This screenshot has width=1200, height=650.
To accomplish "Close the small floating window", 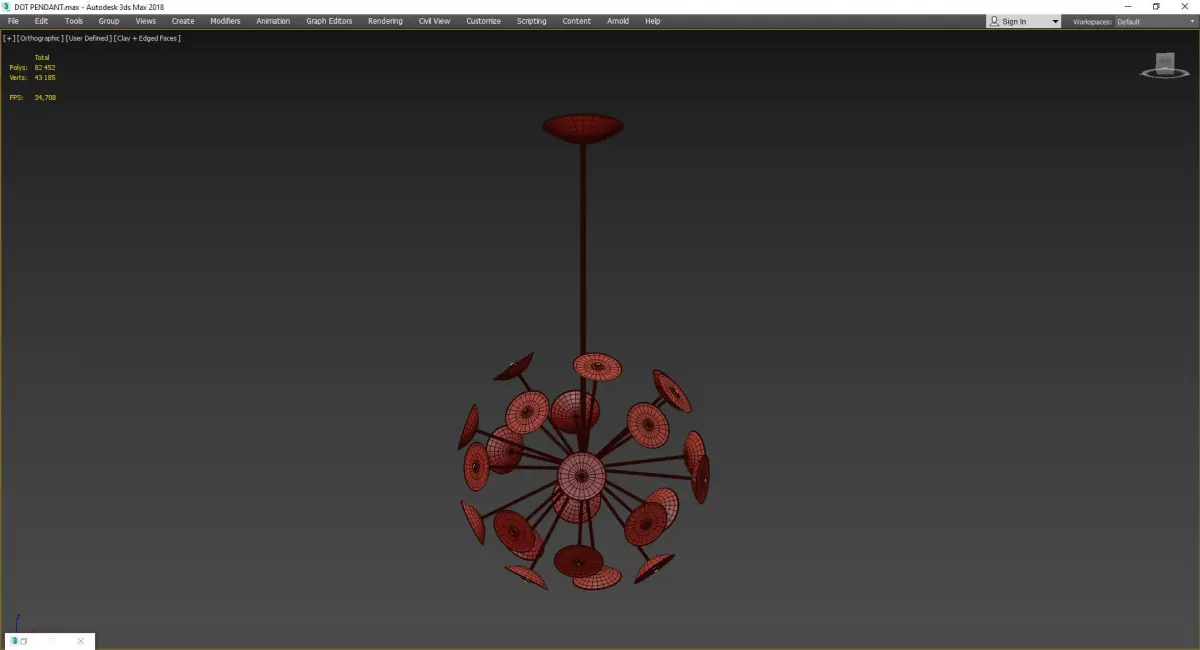I will (81, 641).
